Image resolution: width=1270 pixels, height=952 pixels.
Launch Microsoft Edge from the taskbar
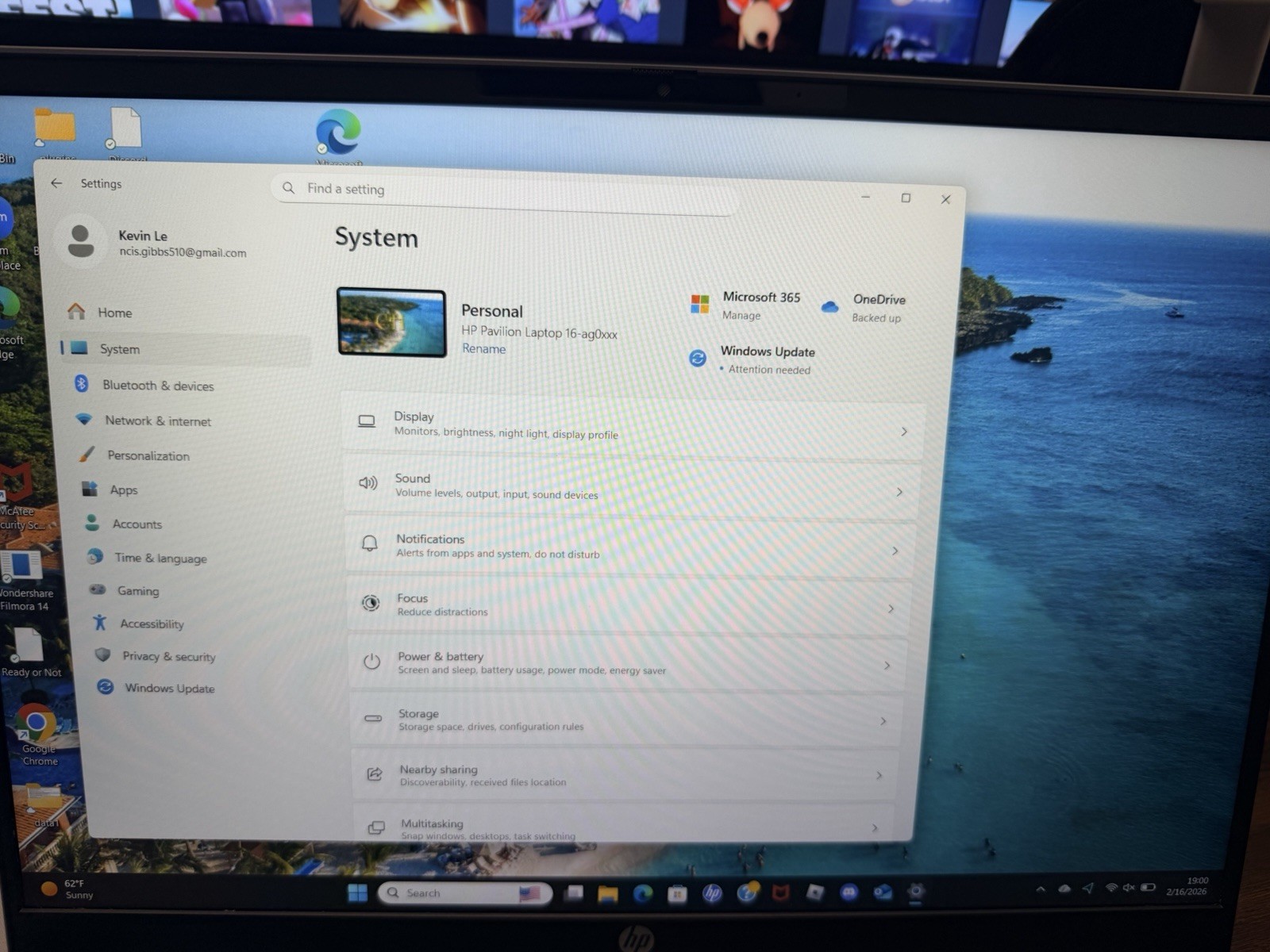tap(643, 894)
